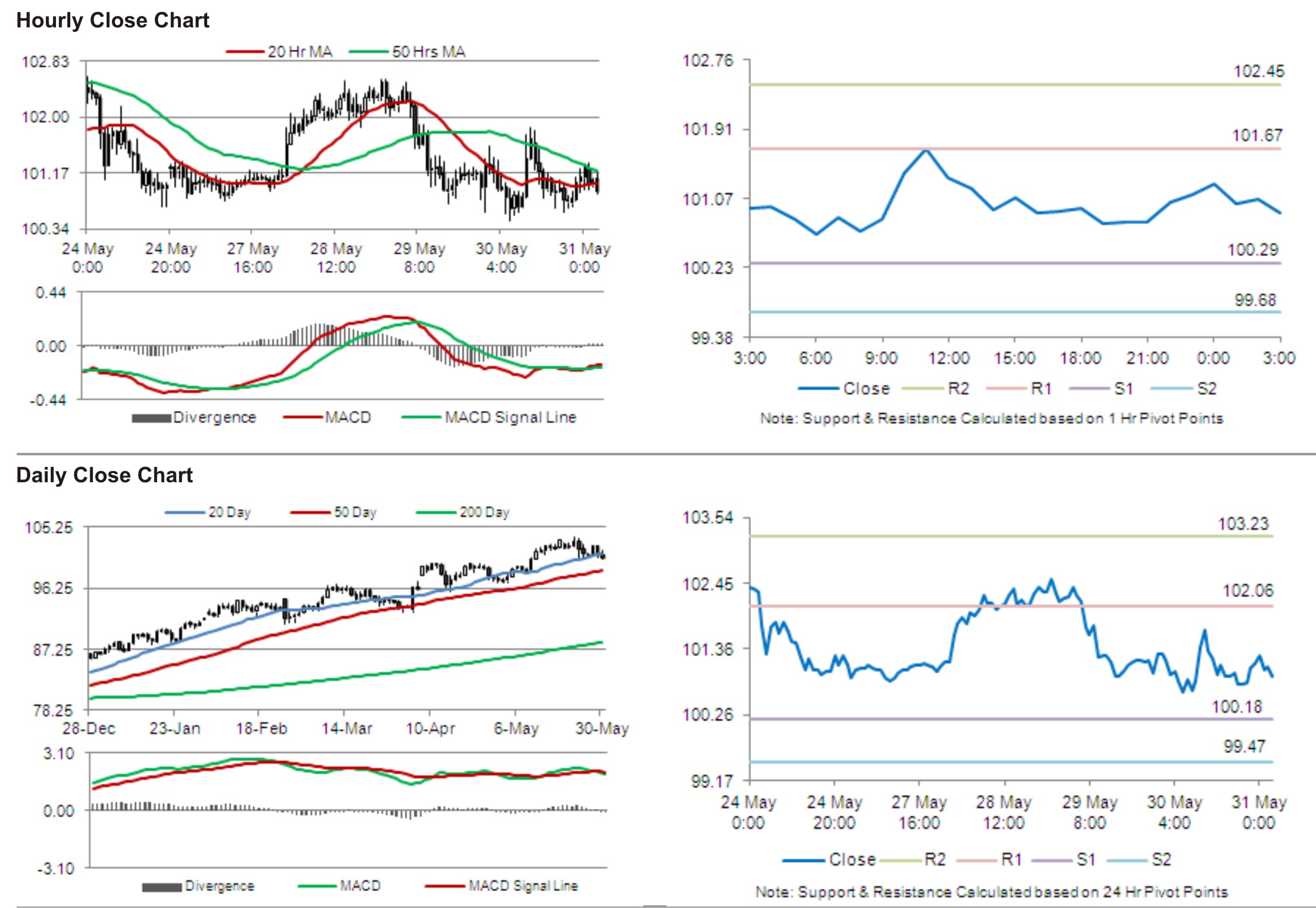Click the 103.54 axis label
This screenshot has height=908, width=1316.
[x=708, y=518]
